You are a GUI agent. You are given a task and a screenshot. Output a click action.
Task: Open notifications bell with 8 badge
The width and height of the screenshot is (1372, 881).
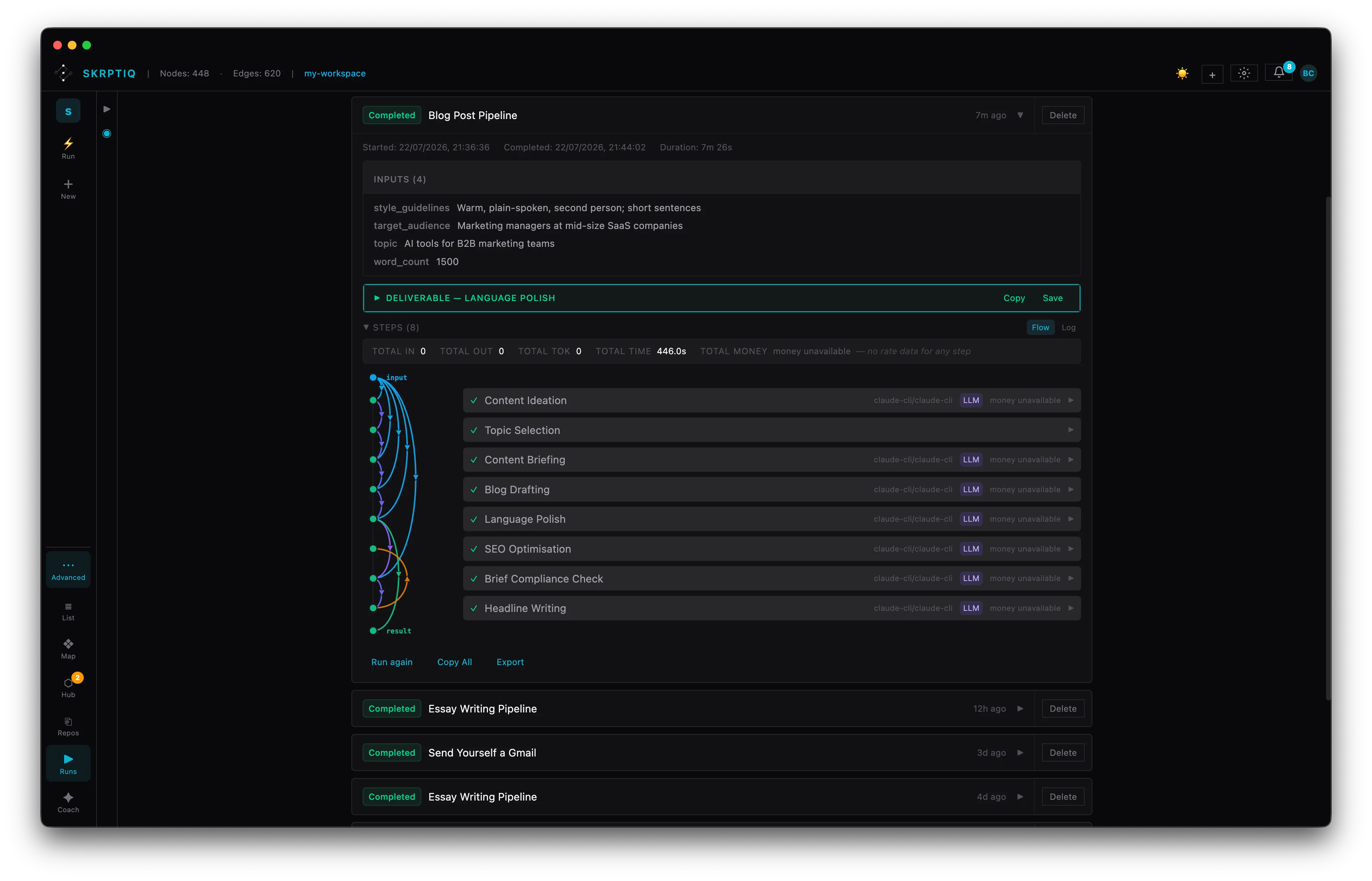point(1279,73)
